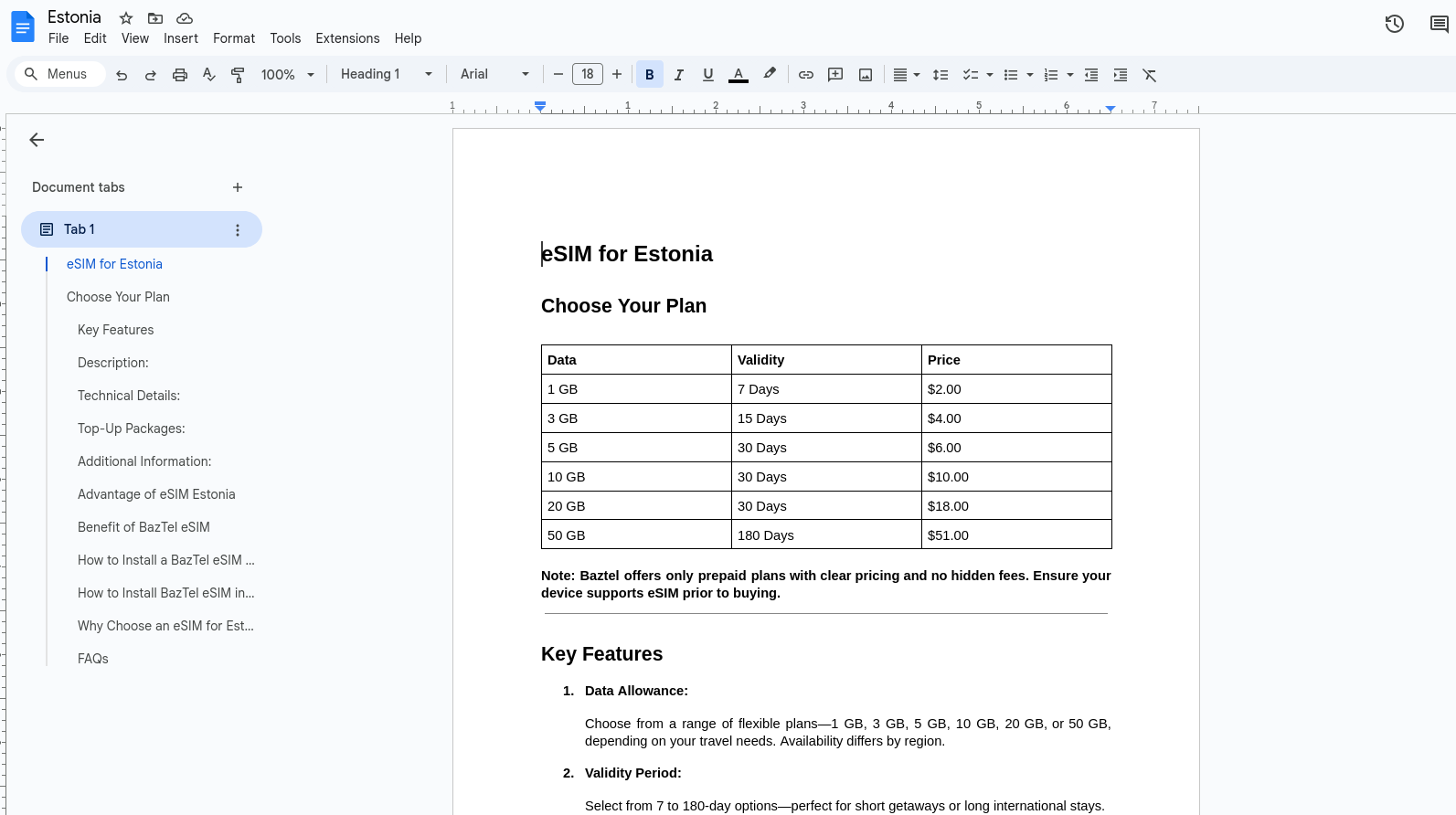This screenshot has width=1456, height=815.
Task: Open the Extensions menu
Action: [x=347, y=38]
